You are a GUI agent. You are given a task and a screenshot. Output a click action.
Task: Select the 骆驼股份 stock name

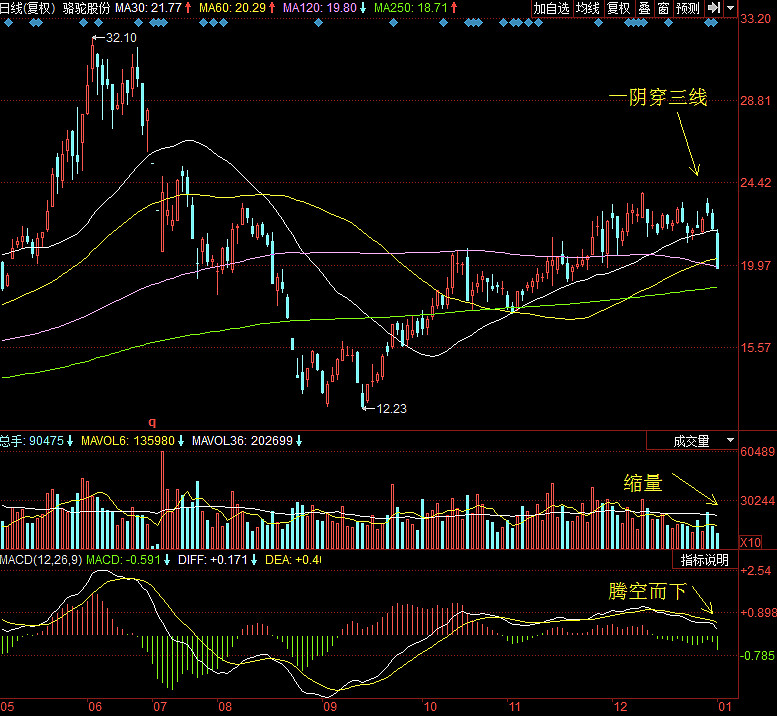click(x=86, y=8)
